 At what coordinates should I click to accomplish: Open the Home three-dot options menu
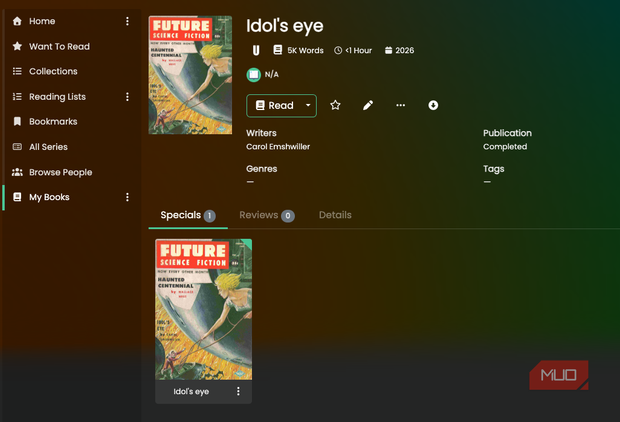tap(127, 21)
